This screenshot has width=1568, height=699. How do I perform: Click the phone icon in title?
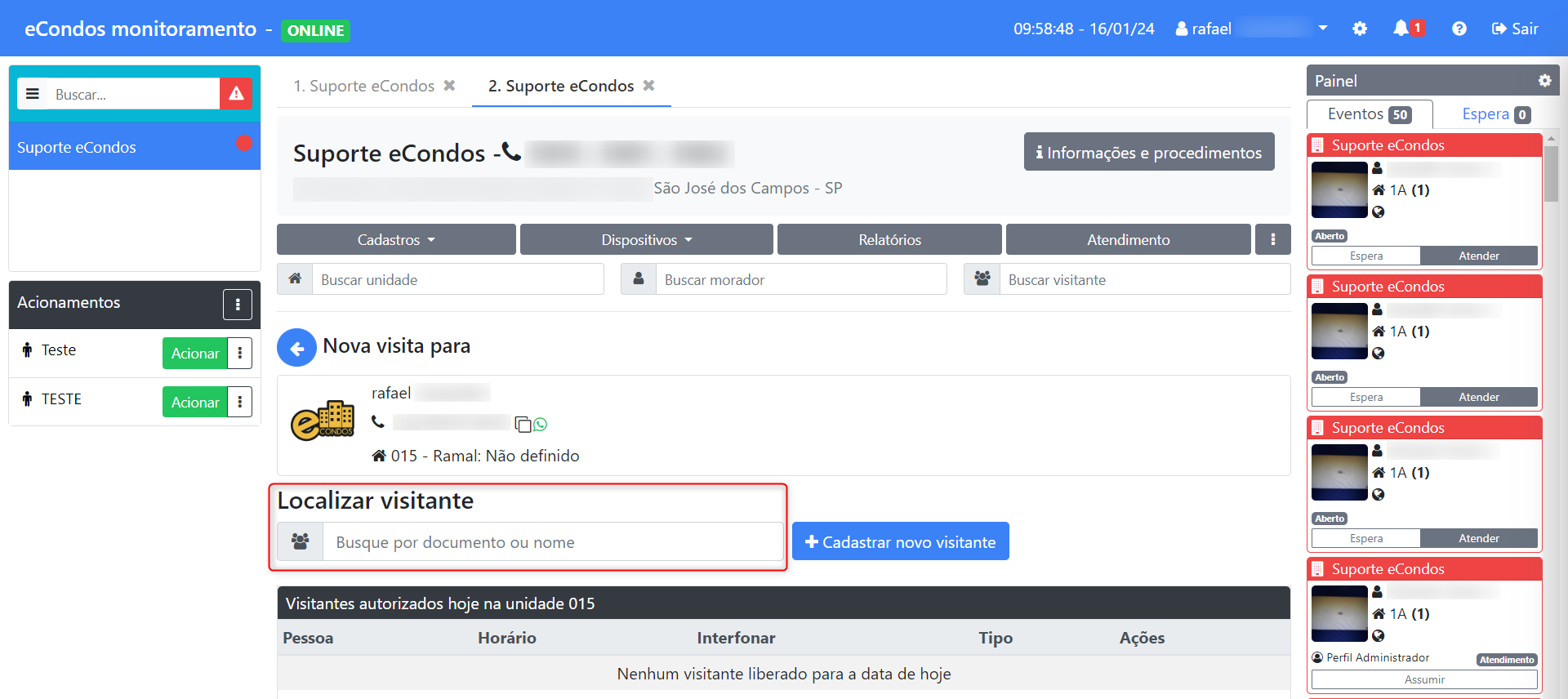511,152
